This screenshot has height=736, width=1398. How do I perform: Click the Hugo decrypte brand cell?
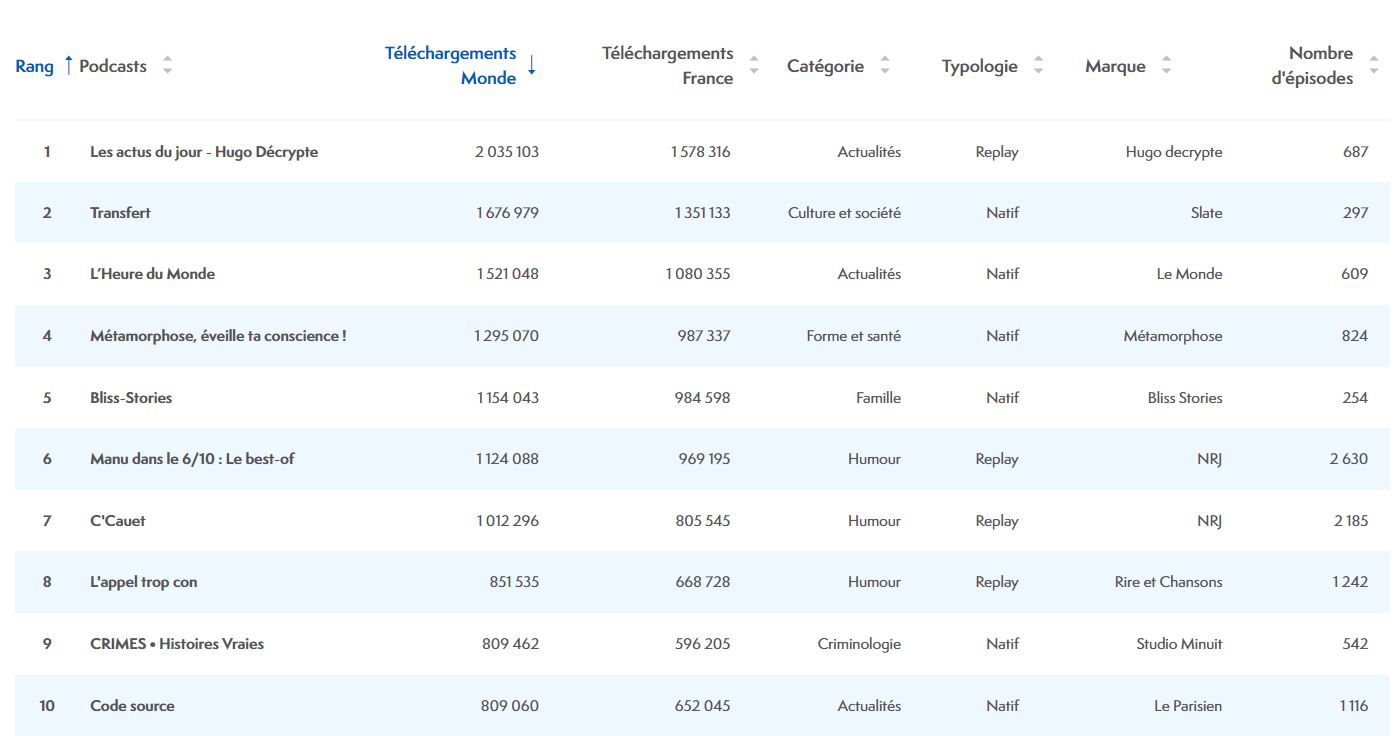tap(1174, 152)
